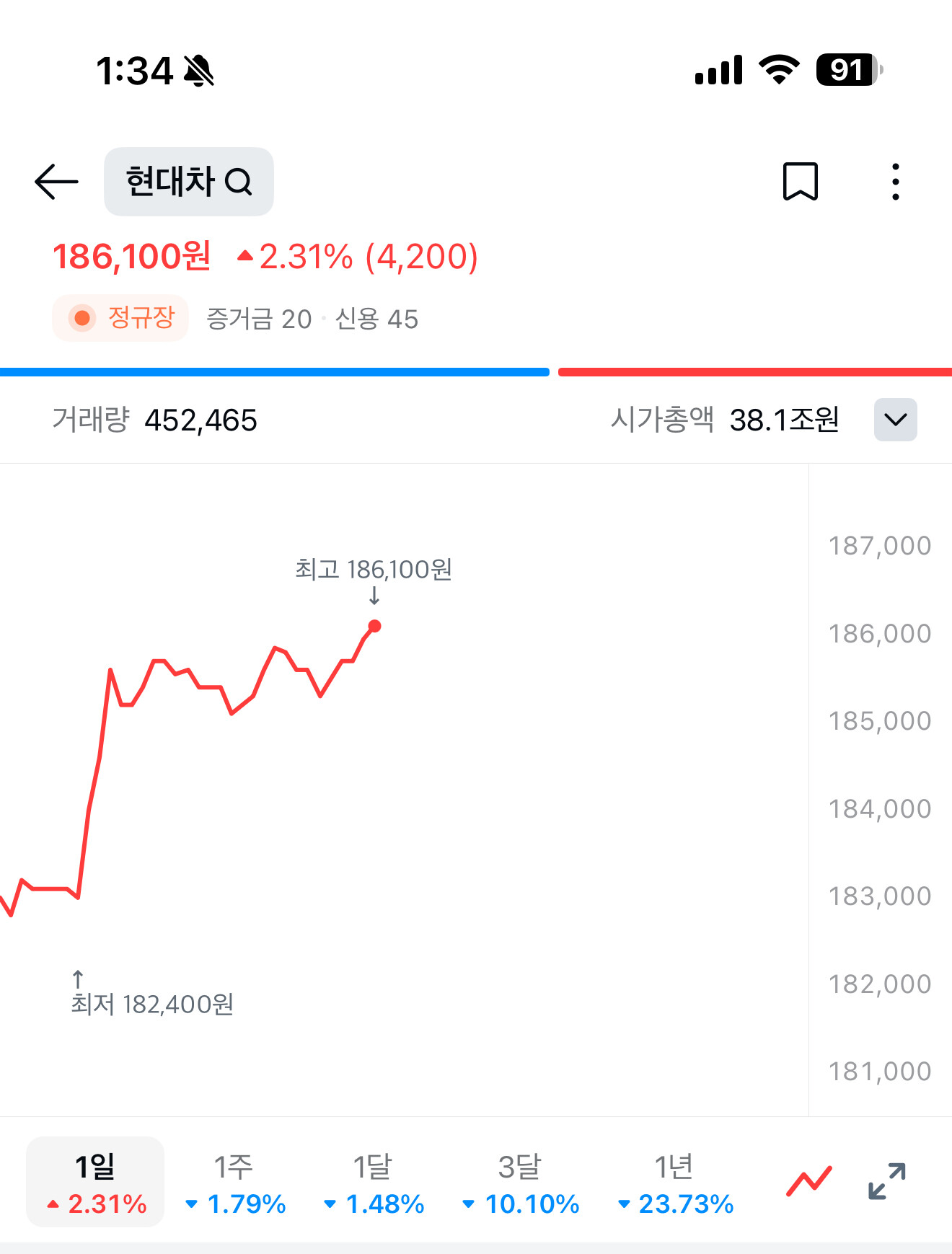Tap the red sell-side ratio bar
The height and width of the screenshot is (1254, 952).
755,372
